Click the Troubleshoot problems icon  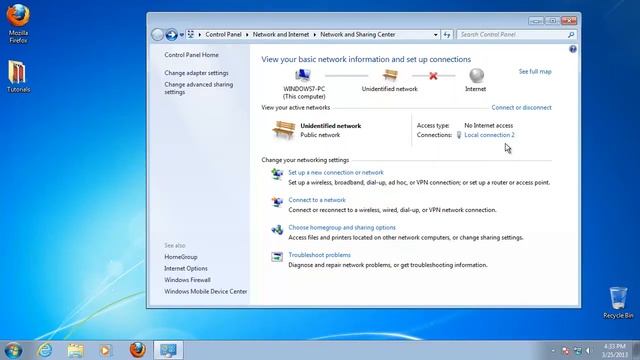coord(277,257)
